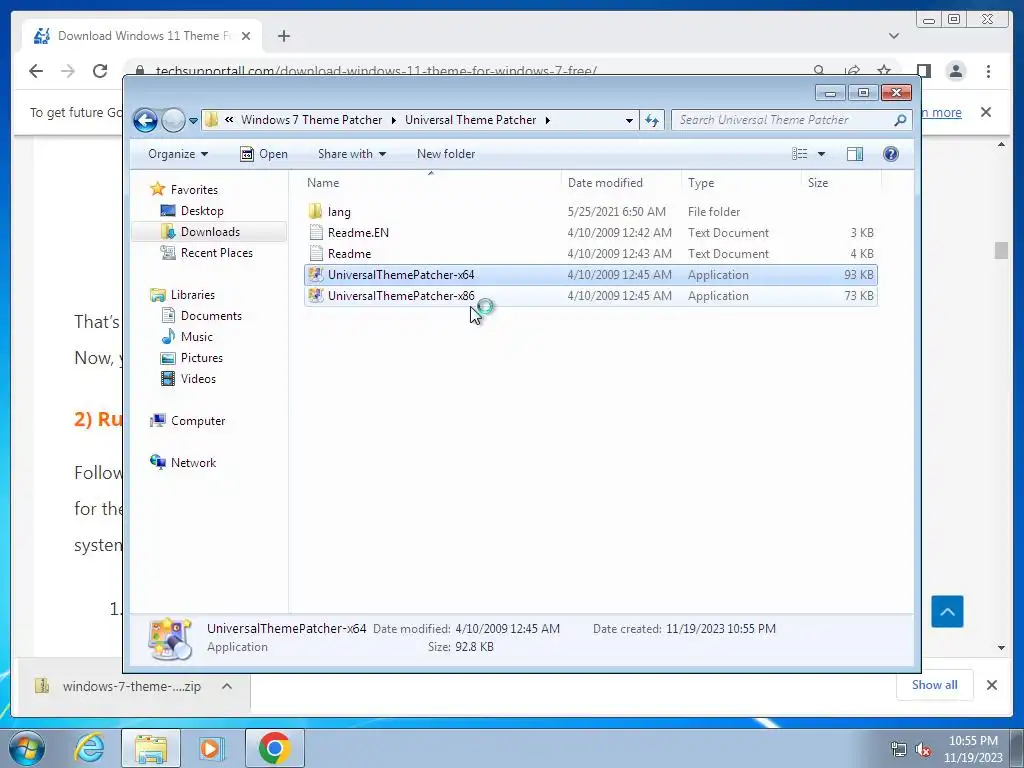The height and width of the screenshot is (768, 1024).
Task: Open Windows Media Player from taskbar
Action: [x=210, y=748]
